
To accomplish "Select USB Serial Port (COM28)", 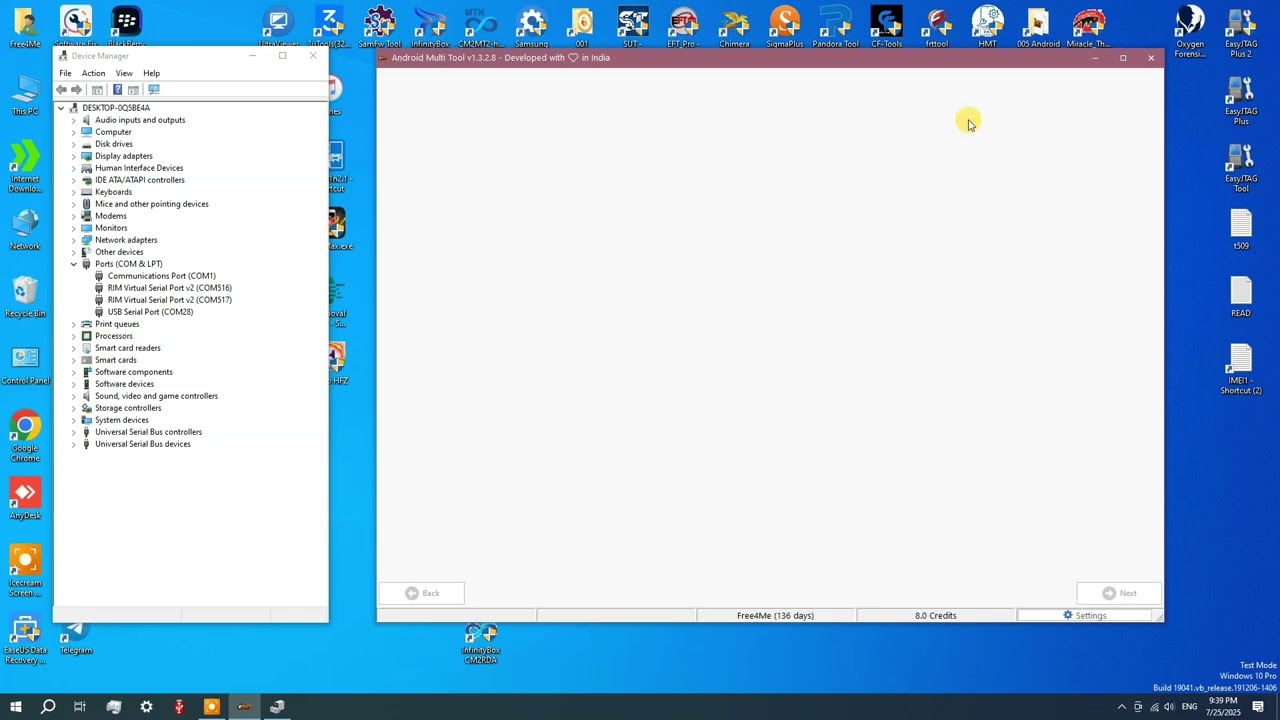I will click(x=150, y=312).
